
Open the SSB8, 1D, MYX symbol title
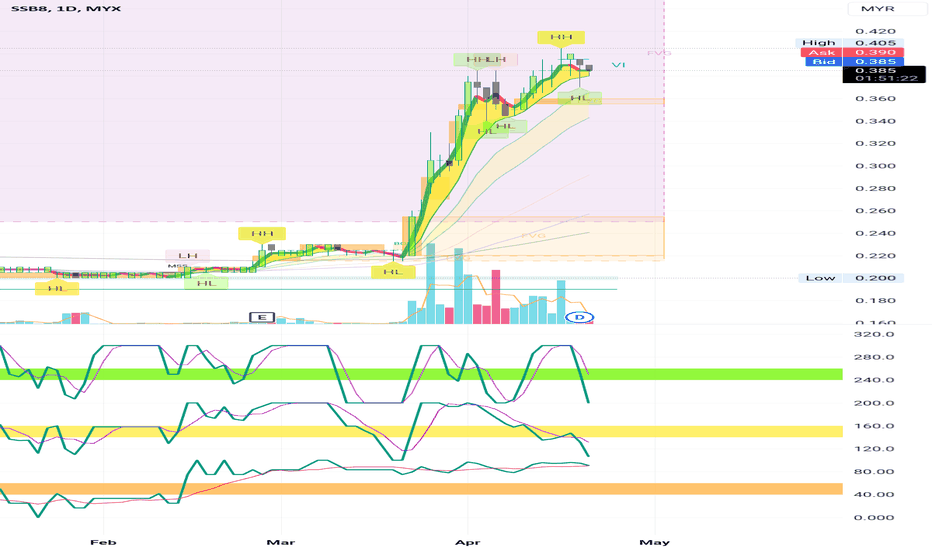coord(66,8)
